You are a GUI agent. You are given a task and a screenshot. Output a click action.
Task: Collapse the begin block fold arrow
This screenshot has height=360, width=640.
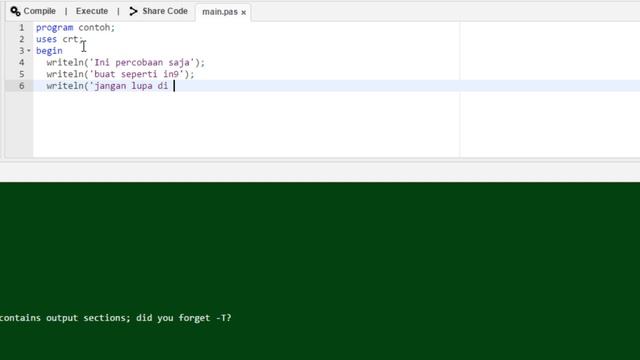(x=29, y=51)
